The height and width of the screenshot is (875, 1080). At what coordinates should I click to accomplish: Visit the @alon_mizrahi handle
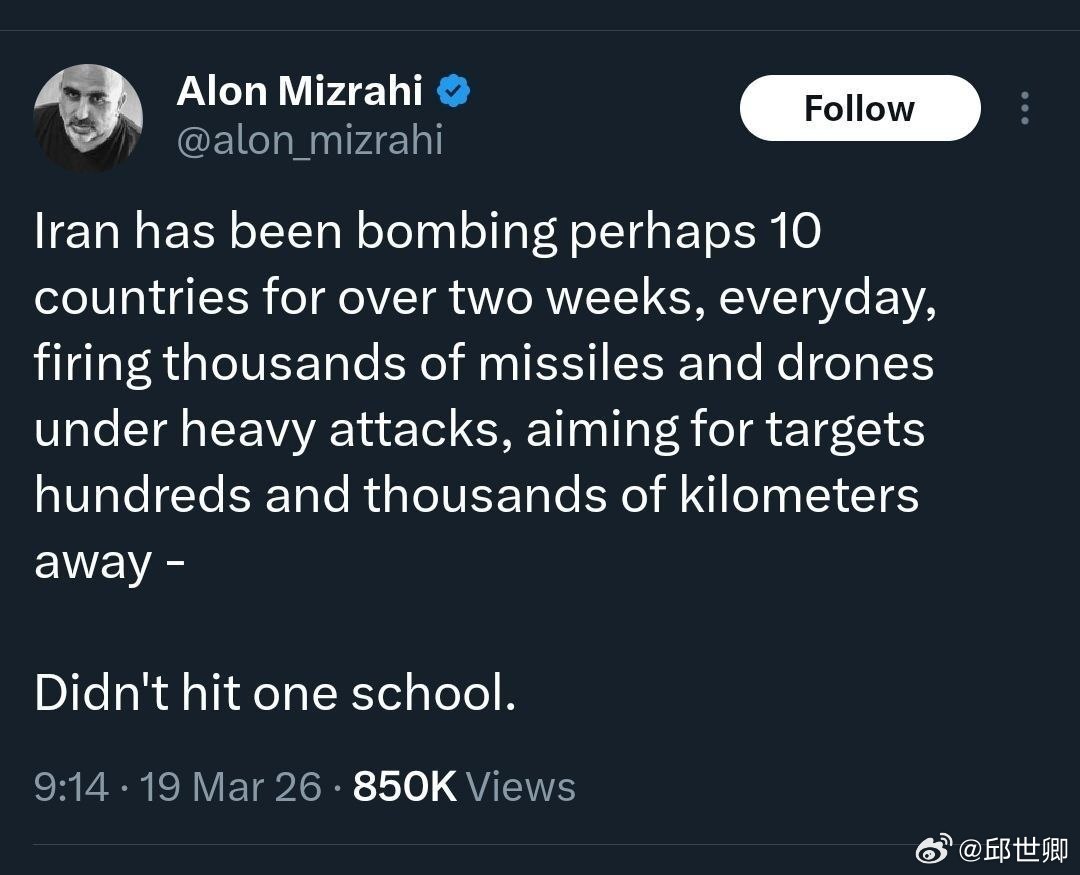pyautogui.click(x=309, y=140)
